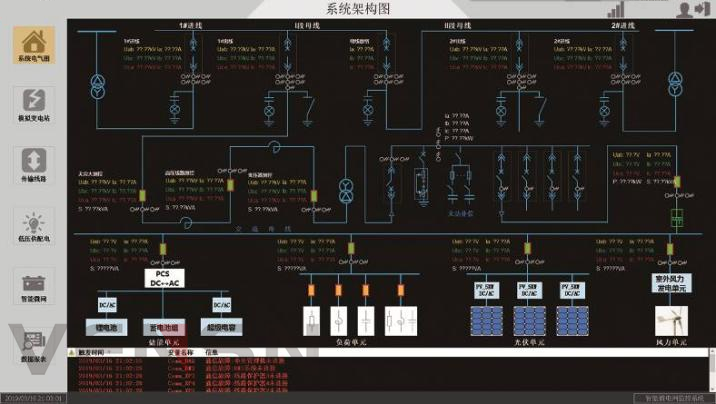Viewport: 716px width, 404px height.
Task: Click the date-time readout in status bar
Action: click(x=33, y=398)
